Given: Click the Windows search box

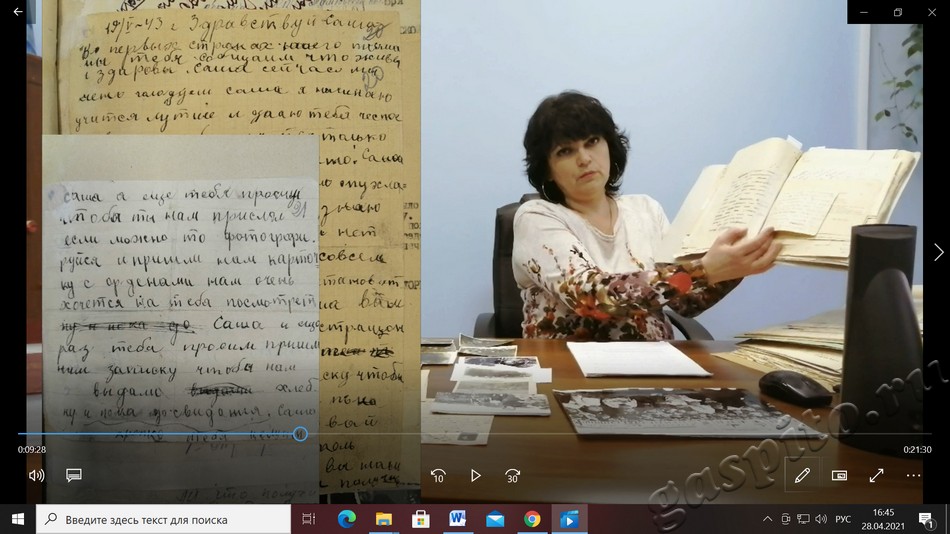Looking at the screenshot, I should tap(164, 519).
